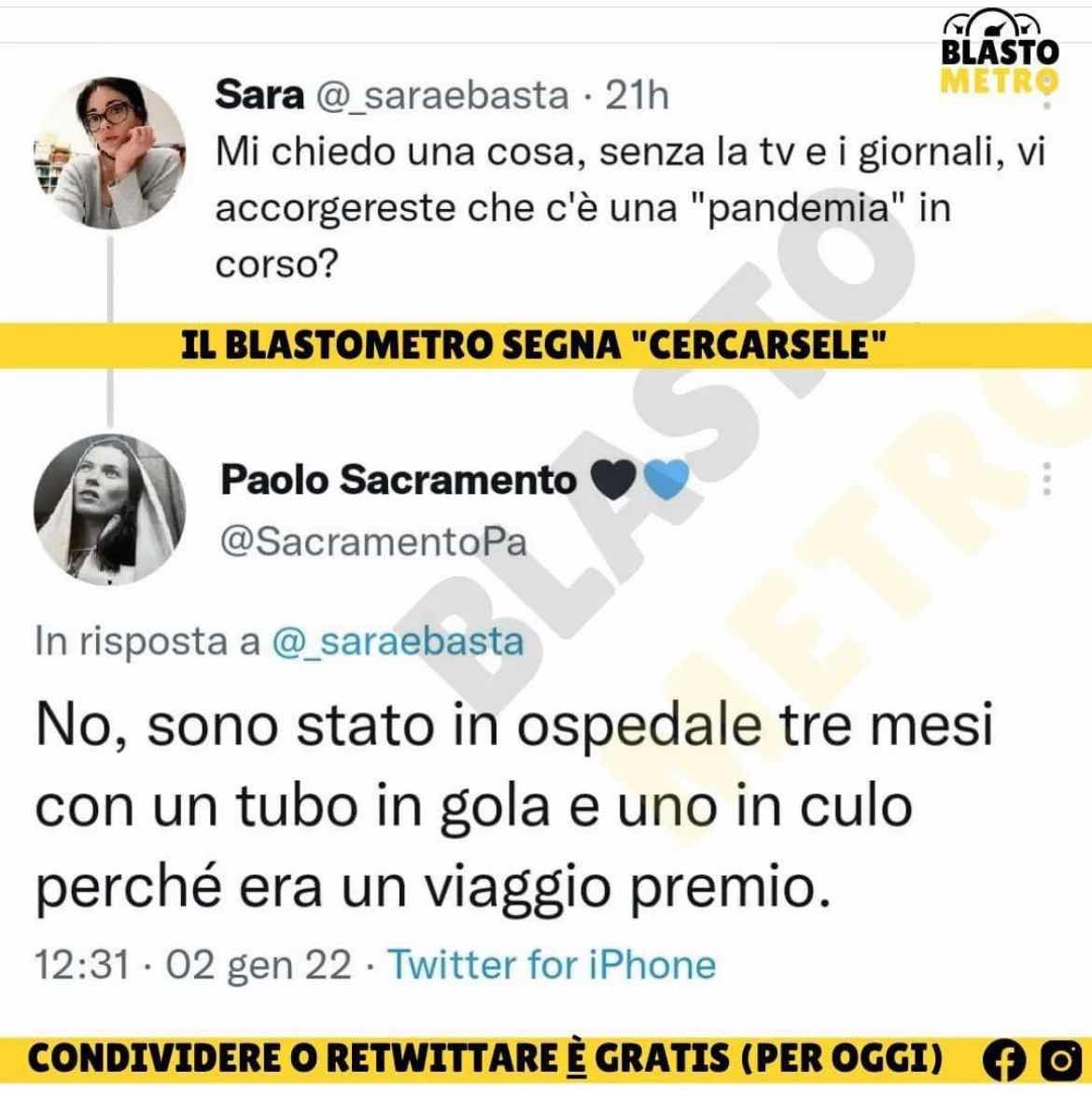This screenshot has height=1097, width=1092.
Task: Open the three-dot menu on Paolo's tweet
Action: (1046, 479)
